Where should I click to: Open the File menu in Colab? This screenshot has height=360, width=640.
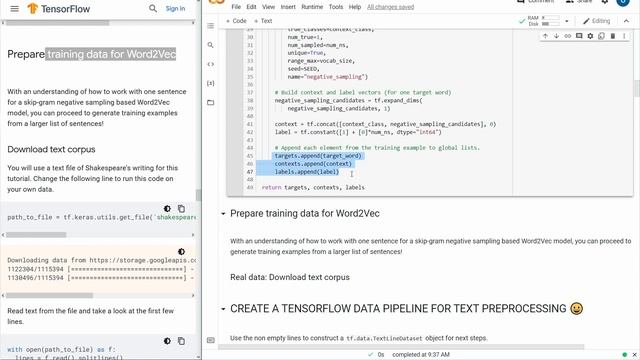tap(236, 7)
